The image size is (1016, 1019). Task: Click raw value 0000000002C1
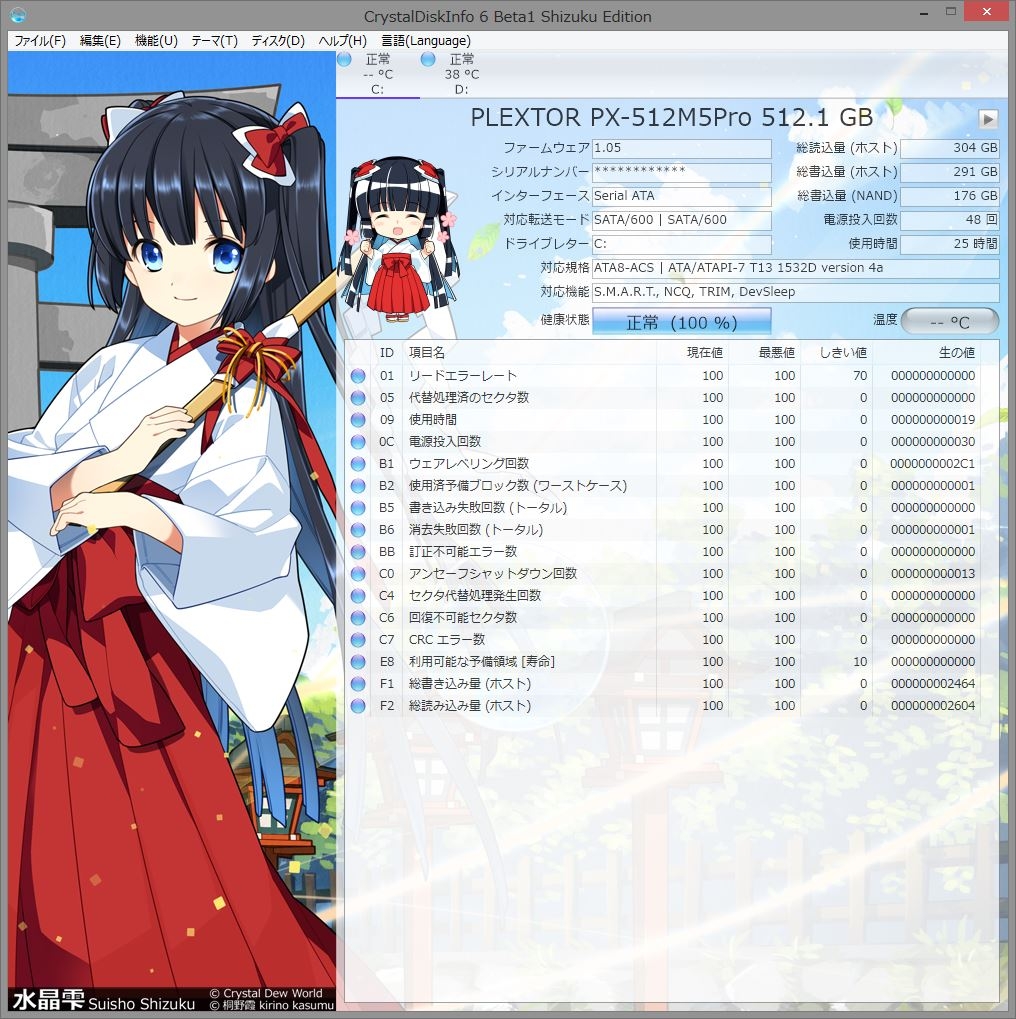[933, 464]
